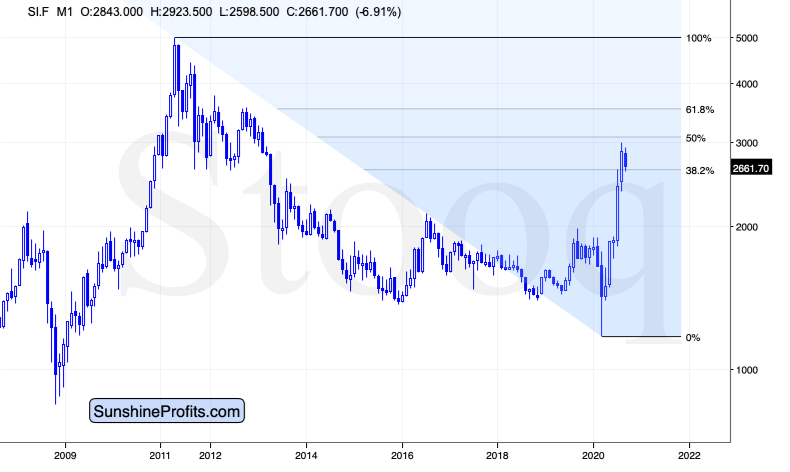
Task: Click the H:2923.500 high value
Action: pyautogui.click(x=181, y=12)
